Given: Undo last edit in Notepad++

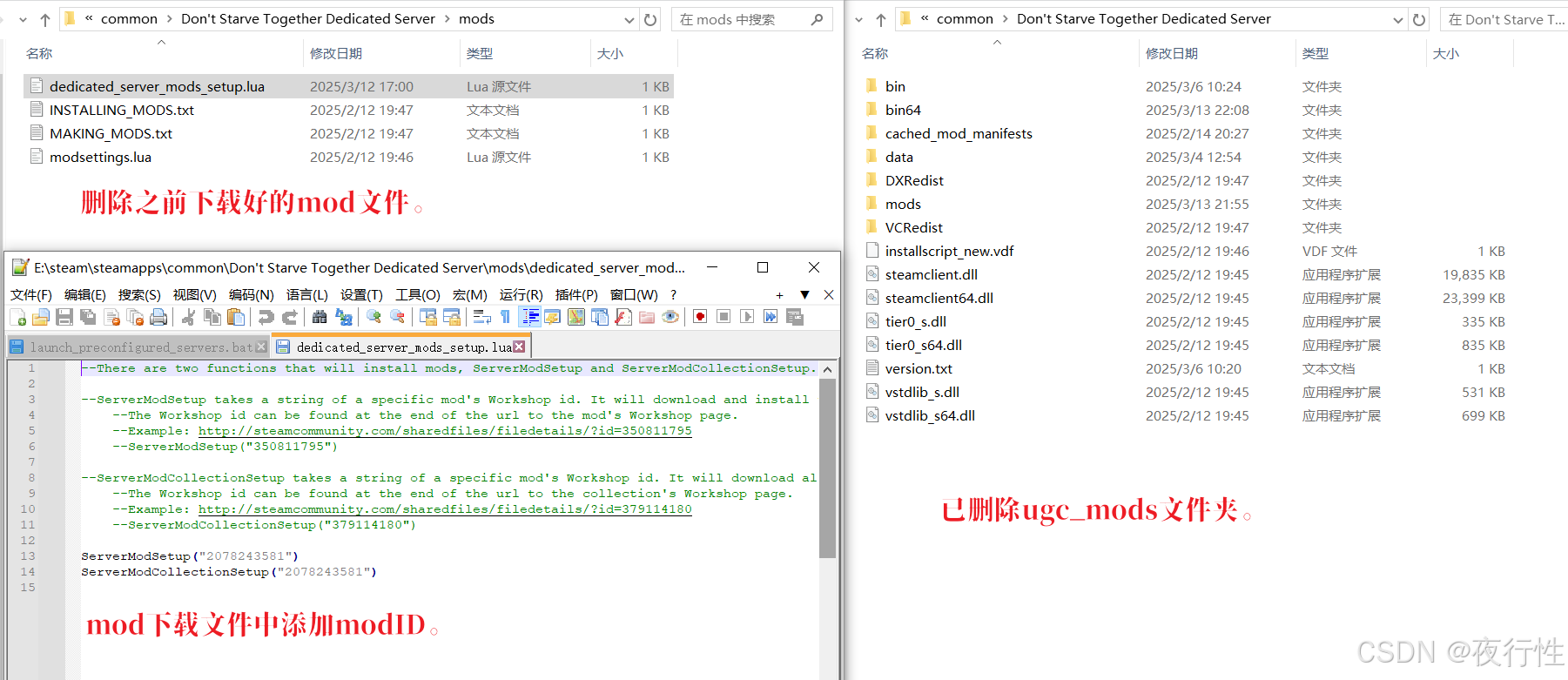Looking at the screenshot, I should [x=266, y=317].
